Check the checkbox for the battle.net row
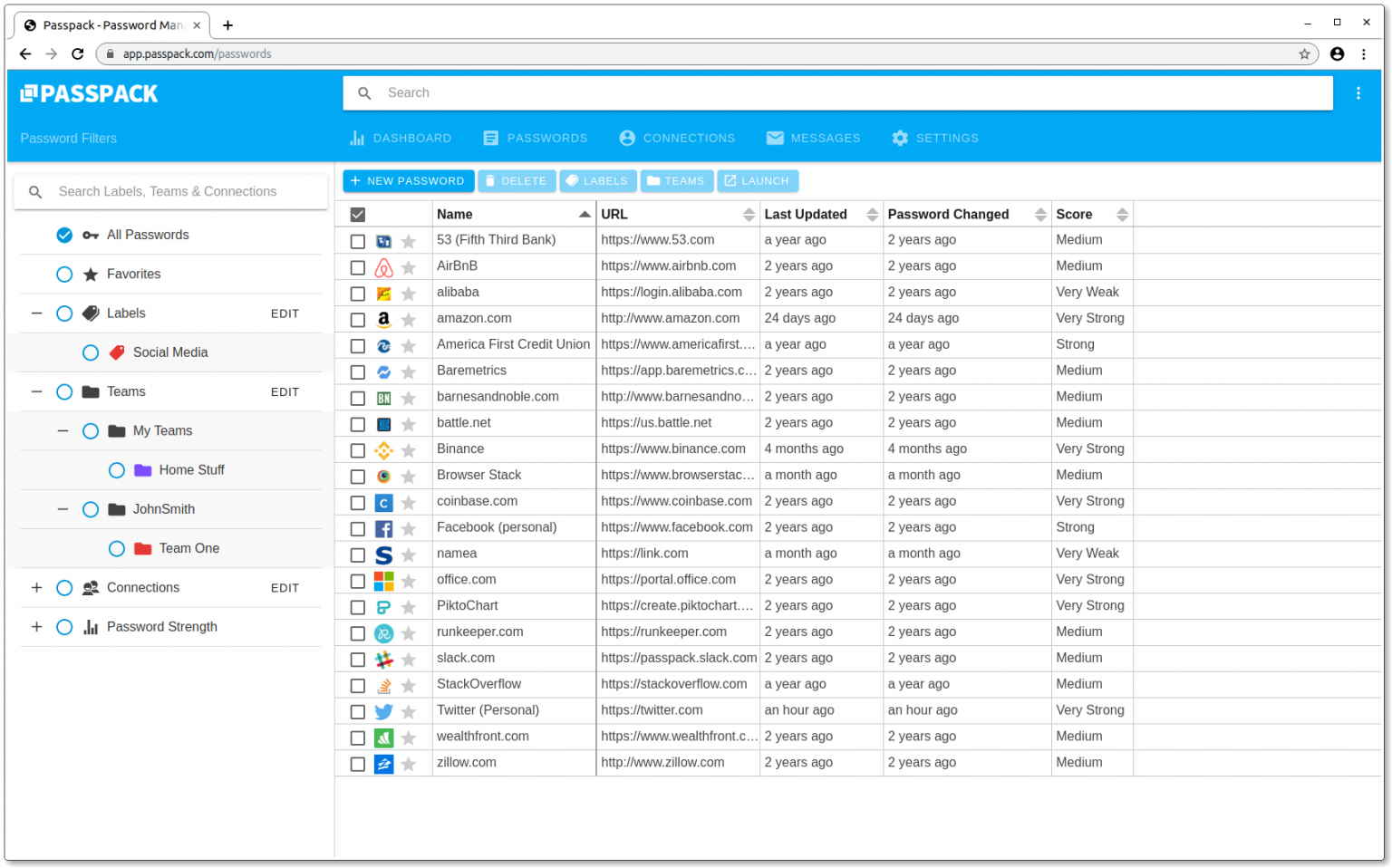This screenshot has height=868, width=1392. [357, 423]
